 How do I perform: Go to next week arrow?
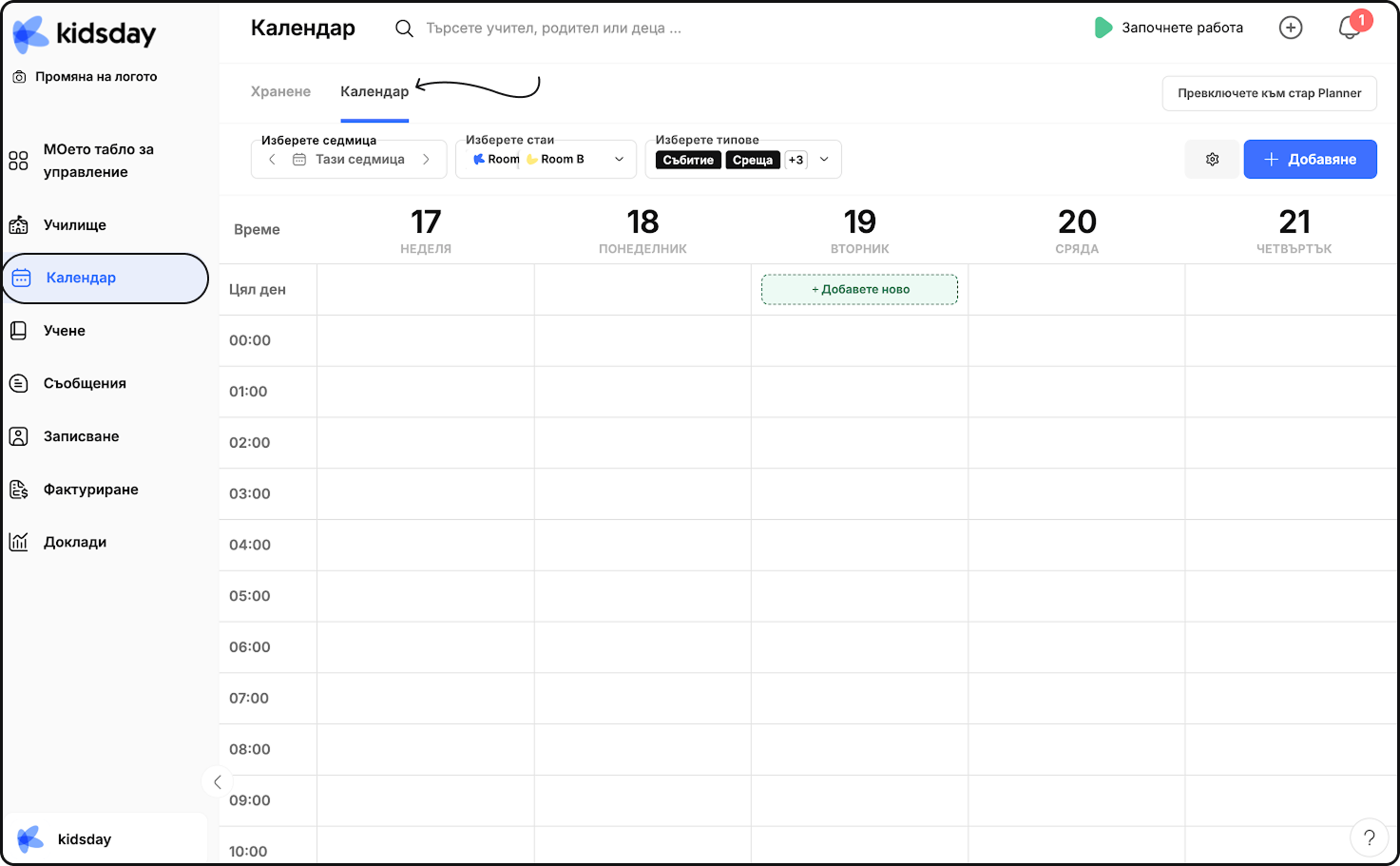tap(426, 160)
